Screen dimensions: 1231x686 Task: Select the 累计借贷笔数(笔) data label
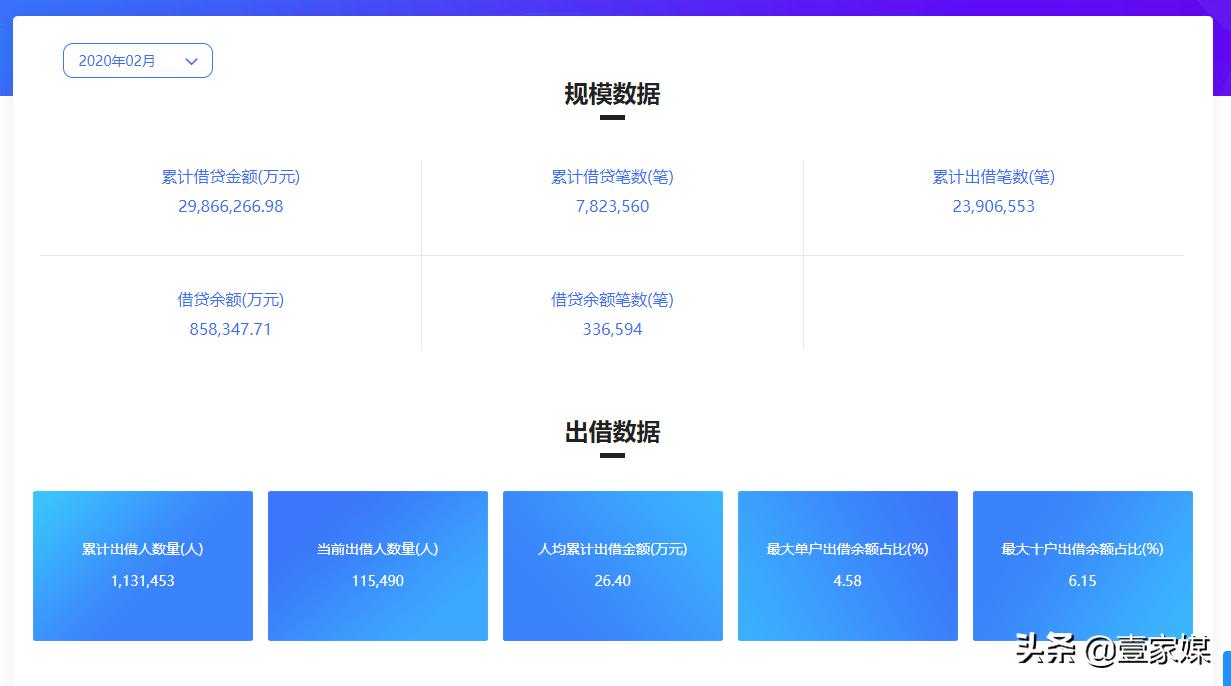pyautogui.click(x=612, y=177)
